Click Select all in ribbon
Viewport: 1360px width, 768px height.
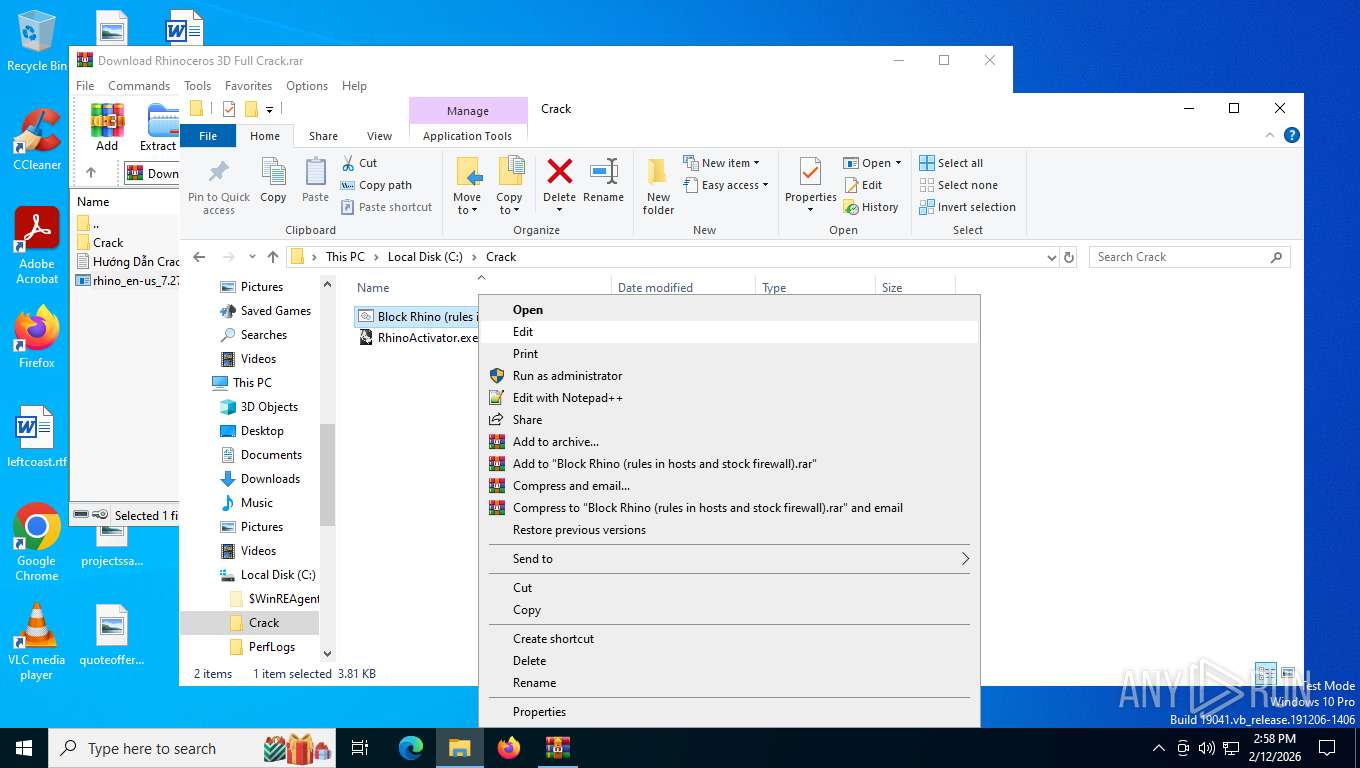(x=951, y=163)
